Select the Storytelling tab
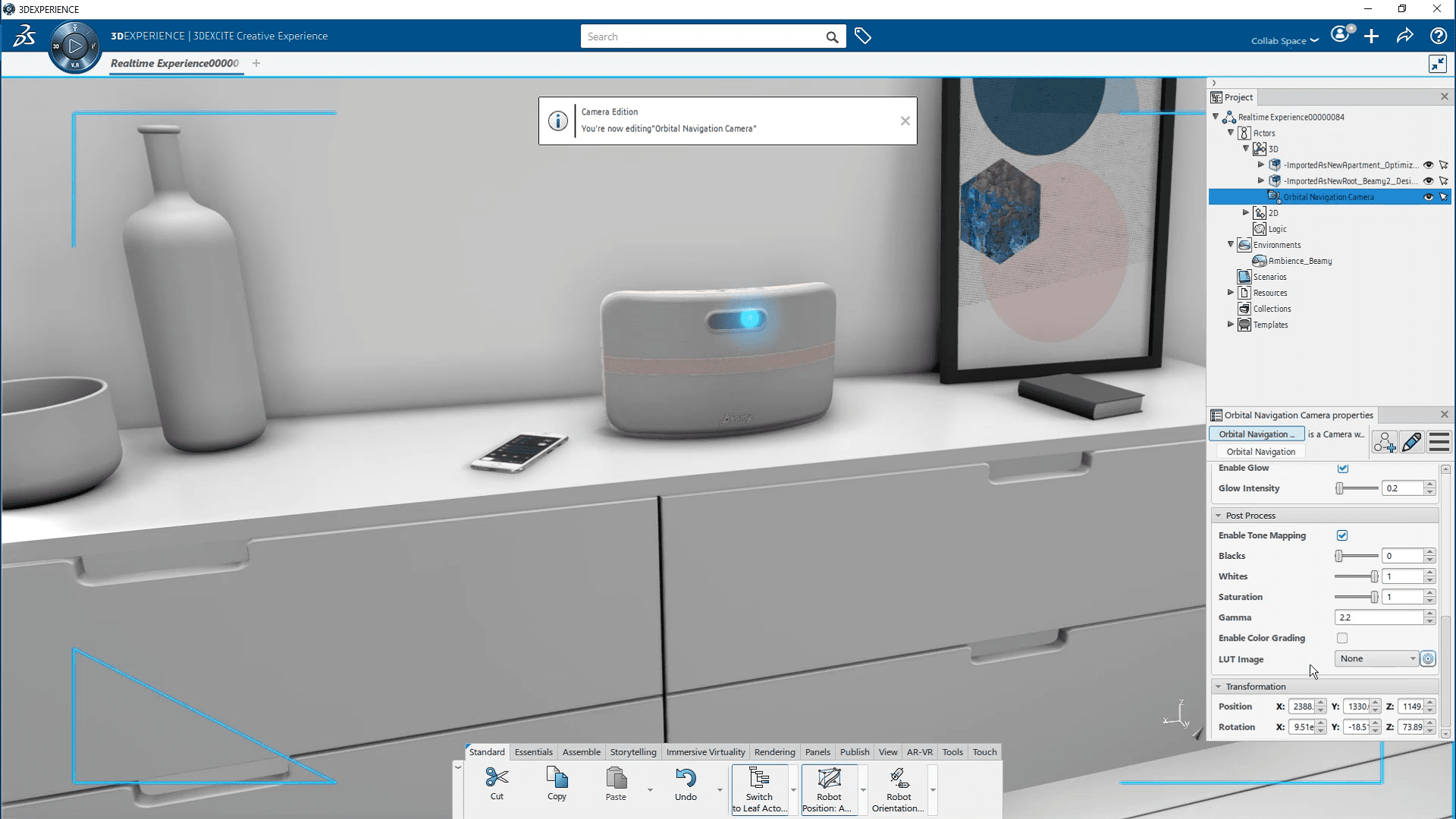 [633, 751]
